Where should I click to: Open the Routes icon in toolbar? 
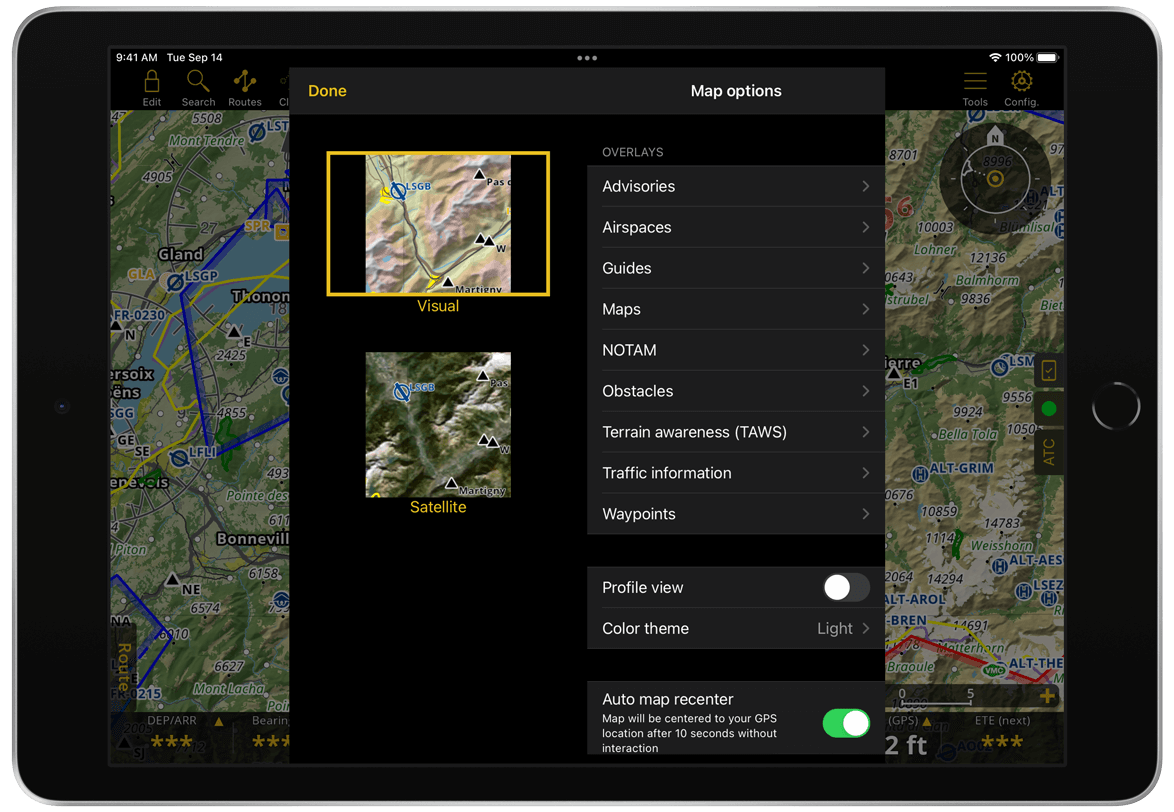245,87
